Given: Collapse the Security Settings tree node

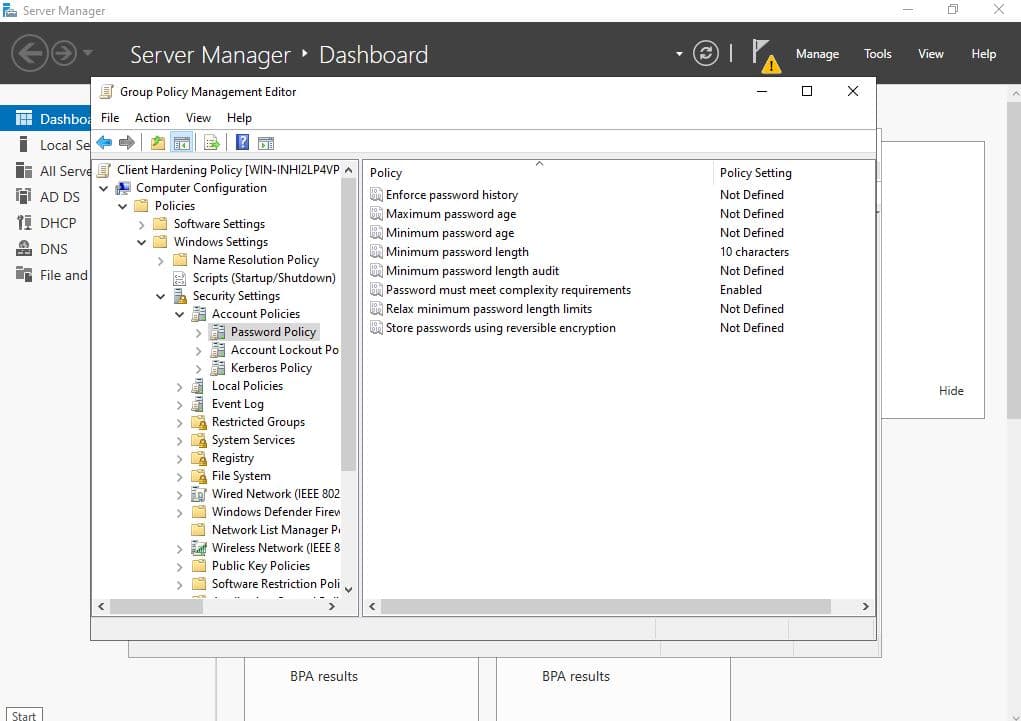Looking at the screenshot, I should pyautogui.click(x=161, y=296).
